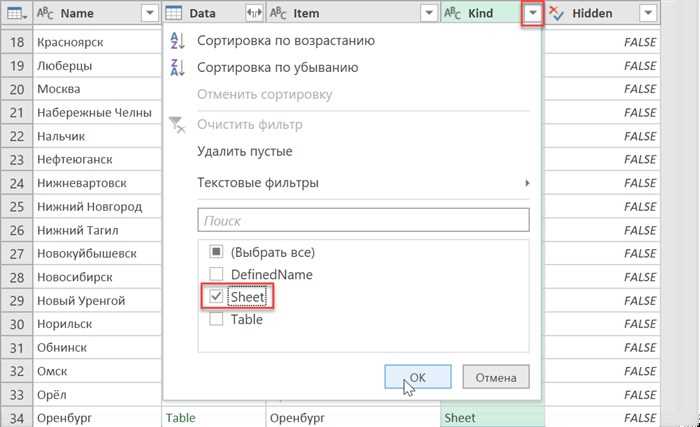
Task: Check the Table filter checkbox
Action: point(216,319)
